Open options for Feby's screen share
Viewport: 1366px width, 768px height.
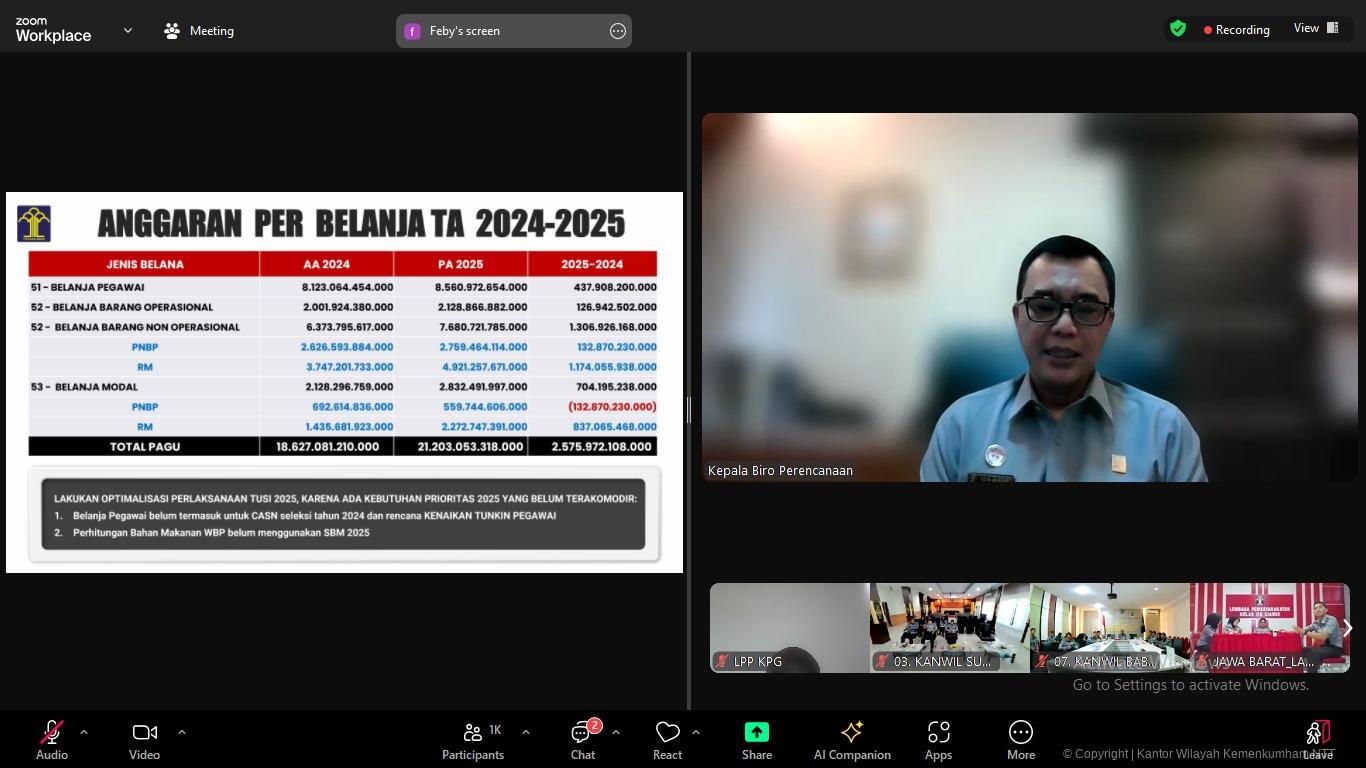click(x=618, y=31)
